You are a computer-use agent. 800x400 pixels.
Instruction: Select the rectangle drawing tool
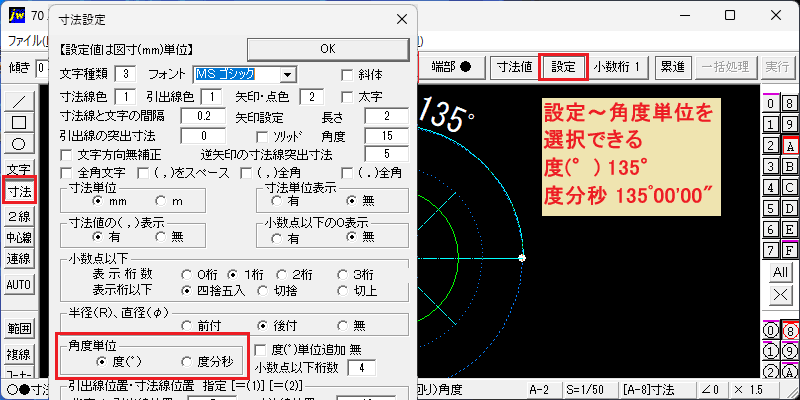point(19,122)
